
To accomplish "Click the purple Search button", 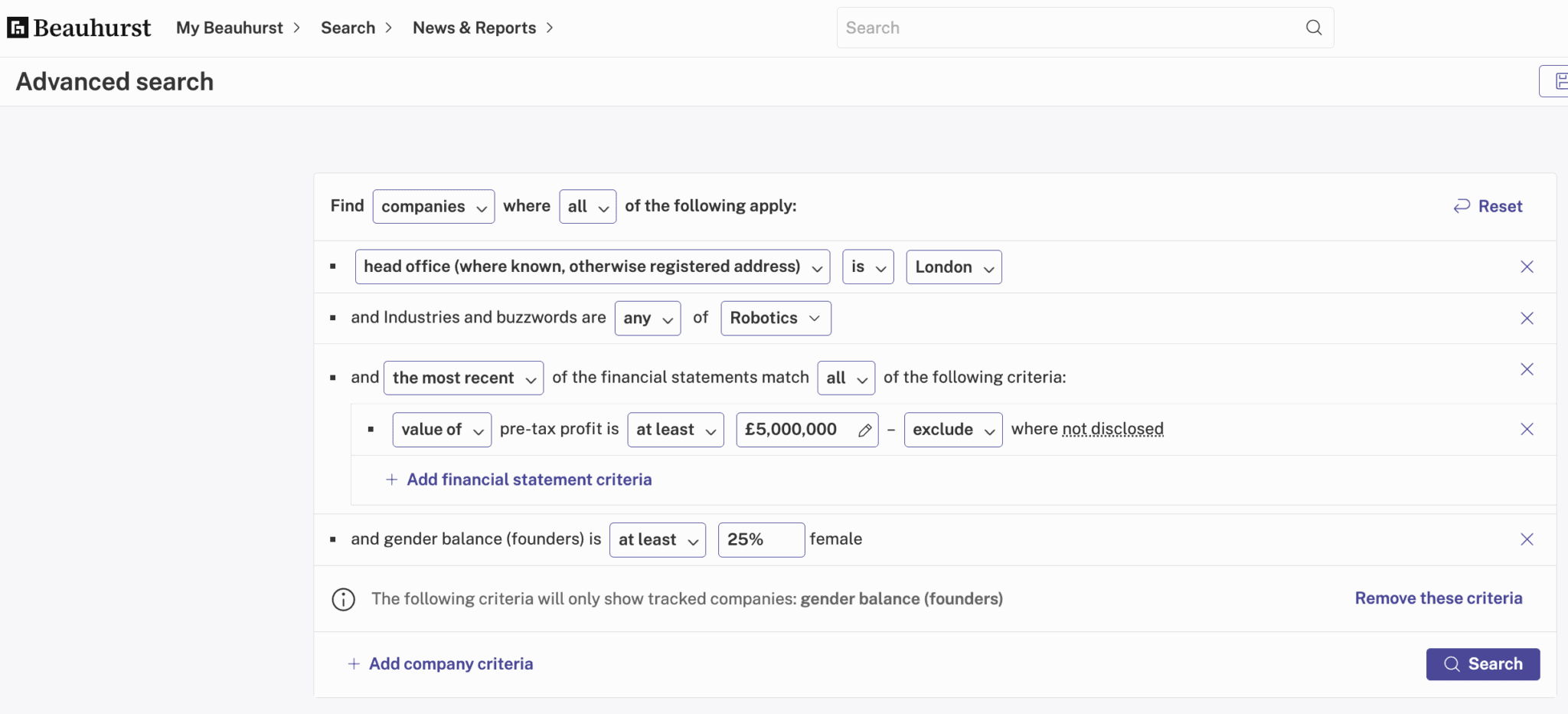I will (x=1483, y=664).
